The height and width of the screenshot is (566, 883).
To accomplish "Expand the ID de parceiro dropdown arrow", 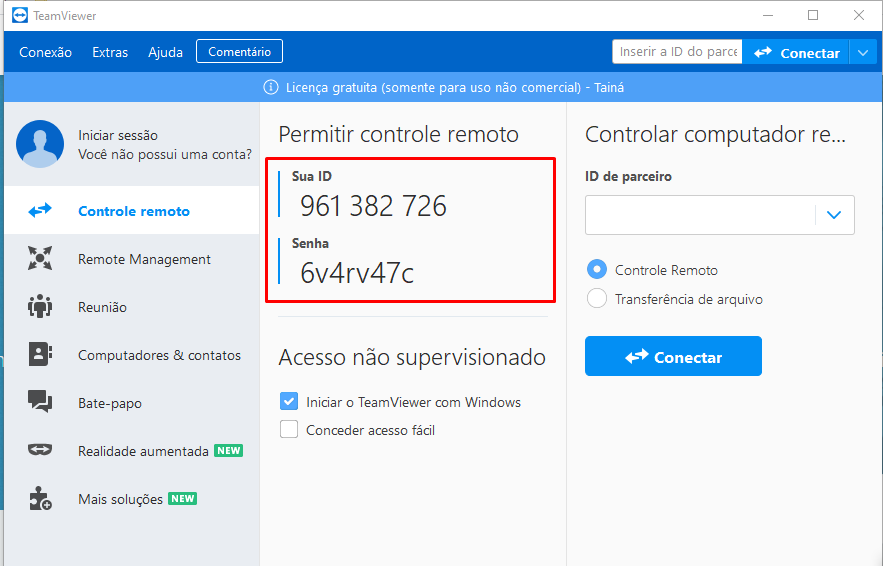I will pos(834,214).
